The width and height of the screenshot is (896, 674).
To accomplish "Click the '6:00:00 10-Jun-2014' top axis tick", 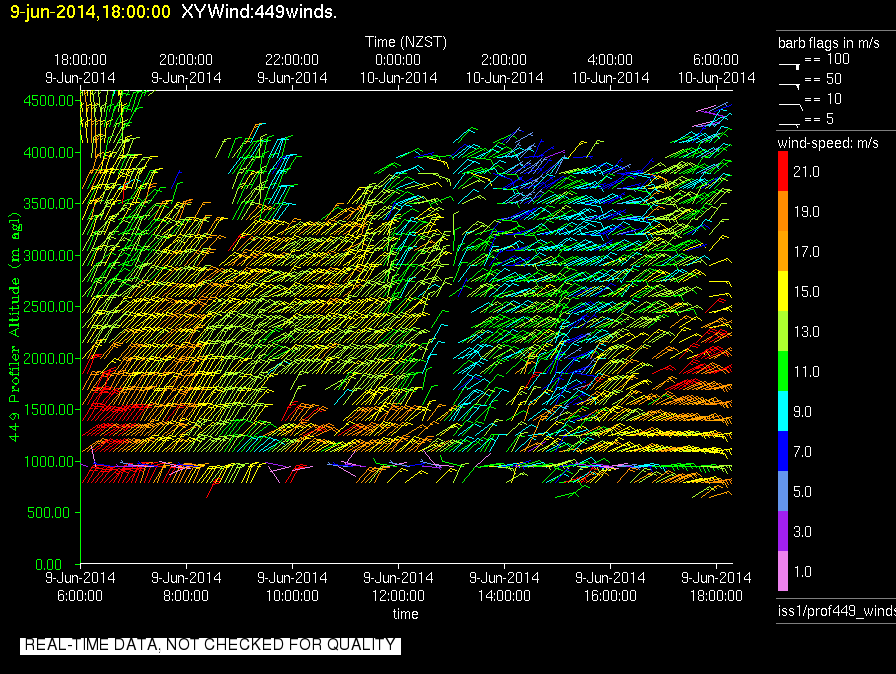I will (716, 69).
